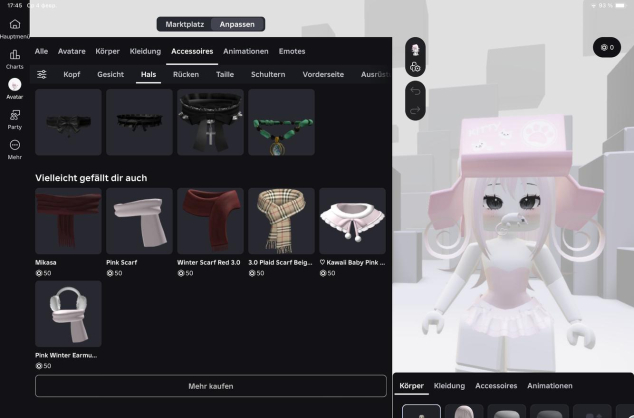The width and height of the screenshot is (634, 418).
Task: Open the filter sliders icon
Action: point(42,74)
